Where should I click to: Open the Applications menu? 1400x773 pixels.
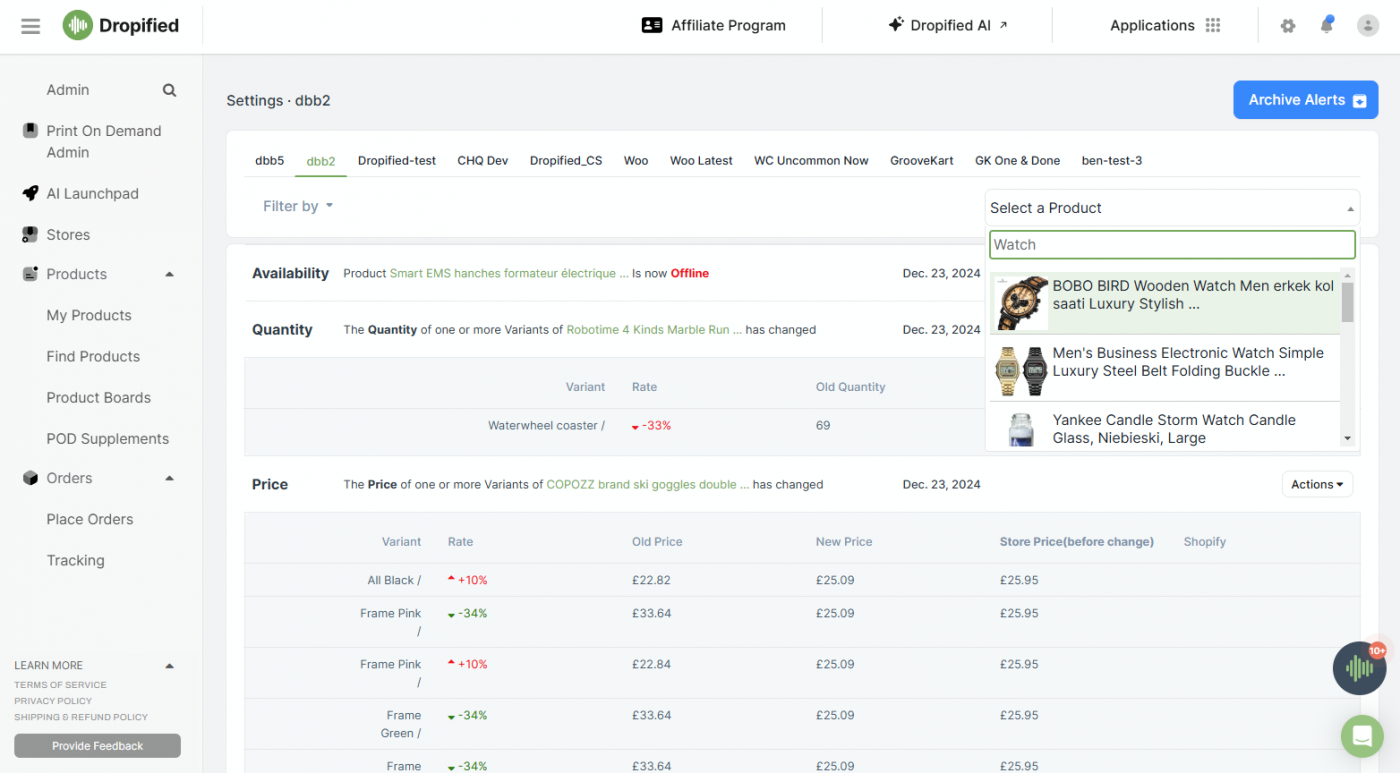(x=1165, y=26)
